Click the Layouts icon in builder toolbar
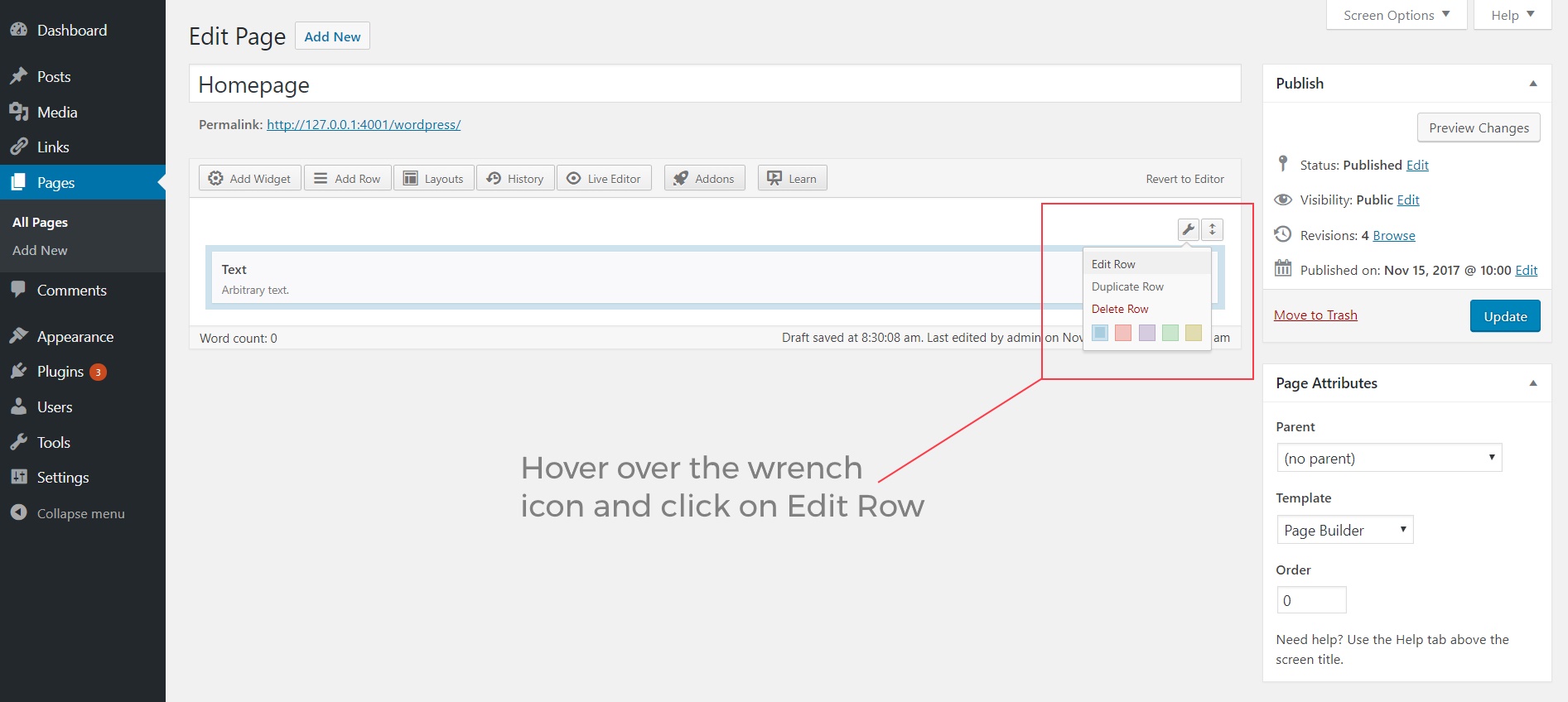 [x=410, y=178]
